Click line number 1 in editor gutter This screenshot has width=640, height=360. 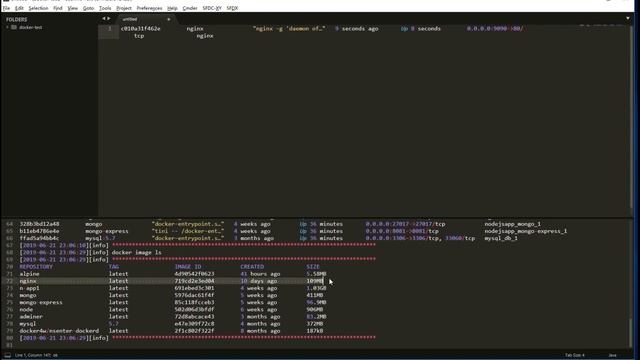[x=109, y=29]
